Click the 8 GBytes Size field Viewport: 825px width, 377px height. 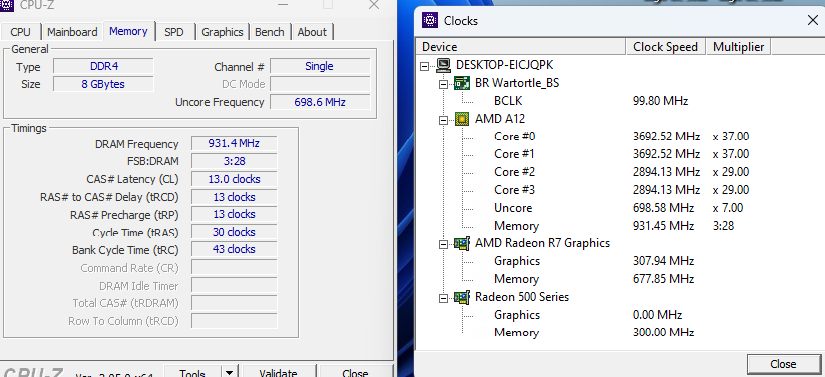point(104,84)
